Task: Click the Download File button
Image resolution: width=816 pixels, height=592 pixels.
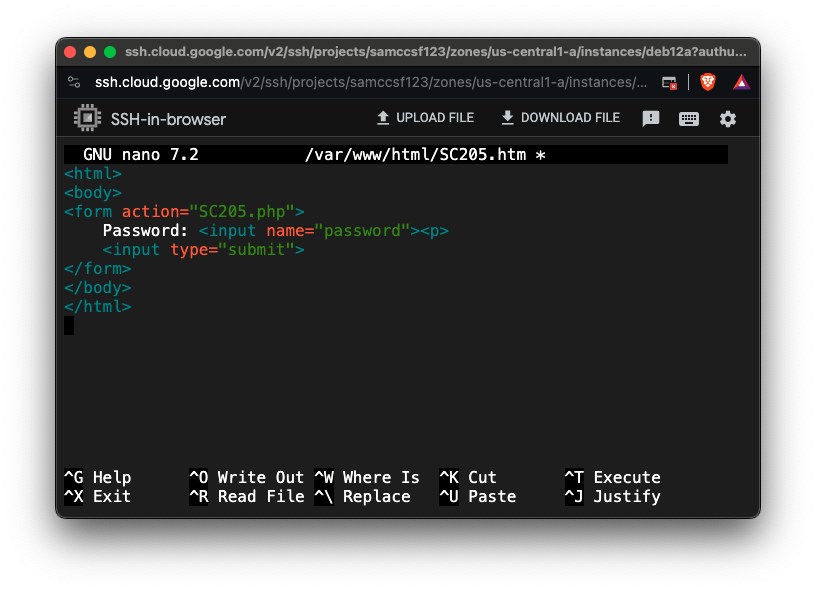Action: pyautogui.click(x=560, y=118)
